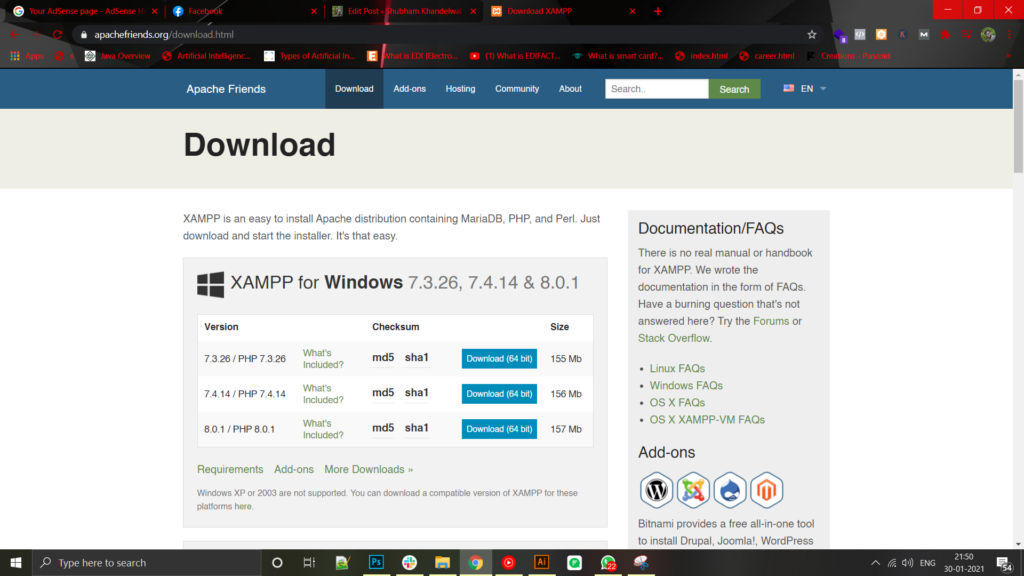Open md5 checksum for version 7.3.26
Image resolution: width=1024 pixels, height=576 pixels.
coord(383,358)
